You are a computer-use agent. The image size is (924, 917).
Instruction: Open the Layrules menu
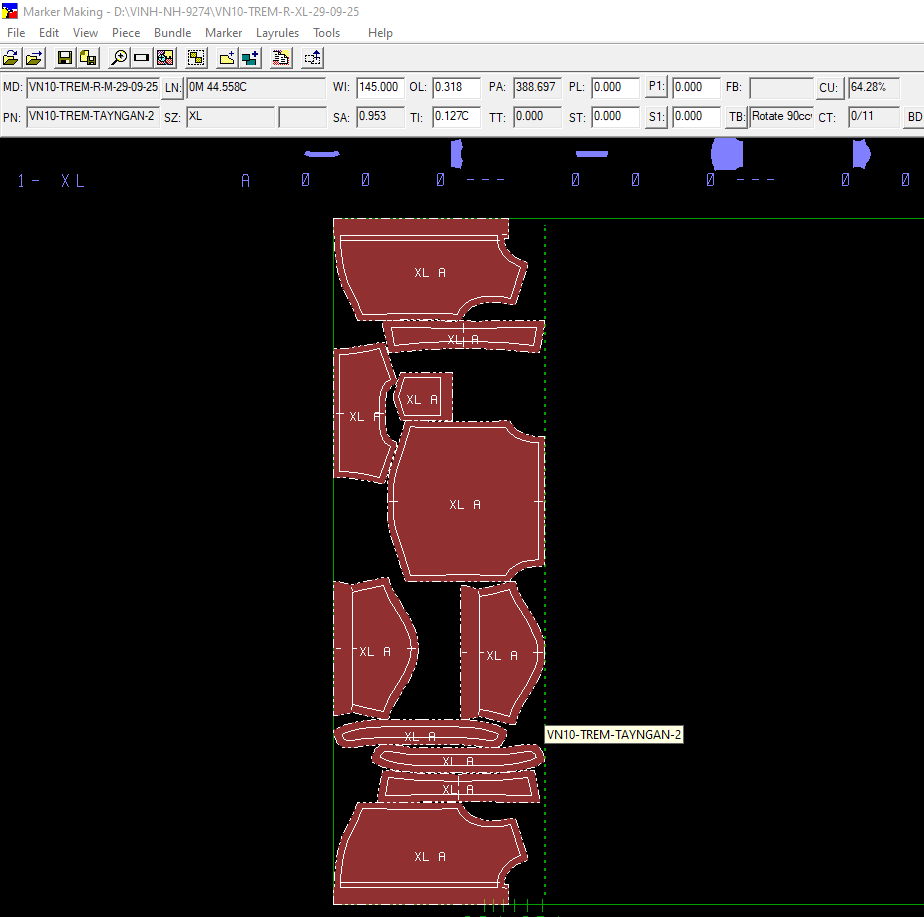277,33
